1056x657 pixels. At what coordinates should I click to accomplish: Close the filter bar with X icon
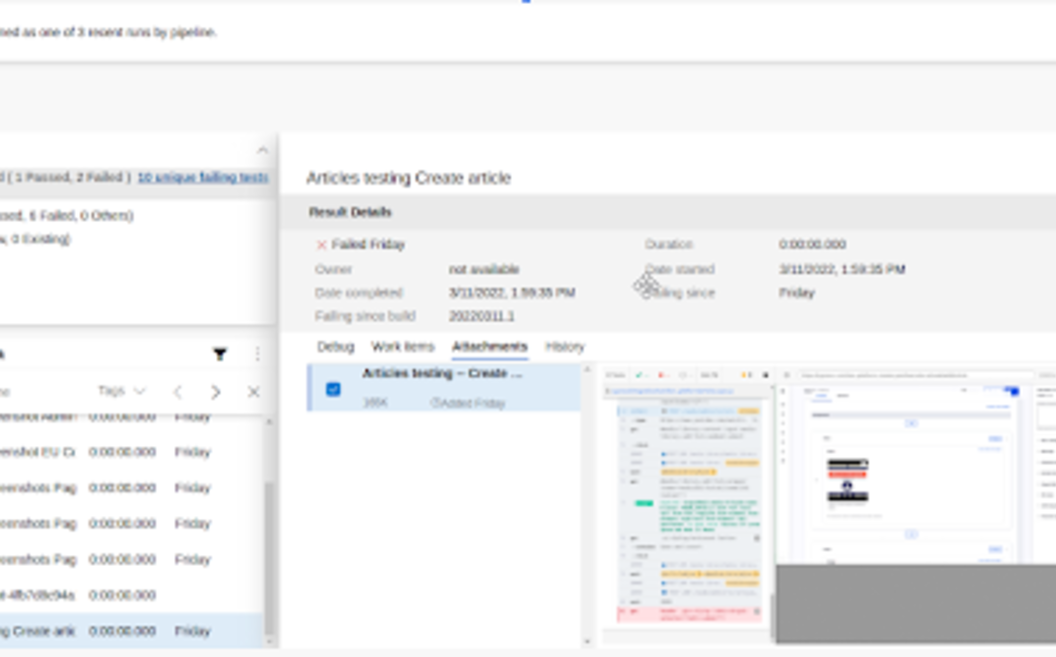[253, 392]
